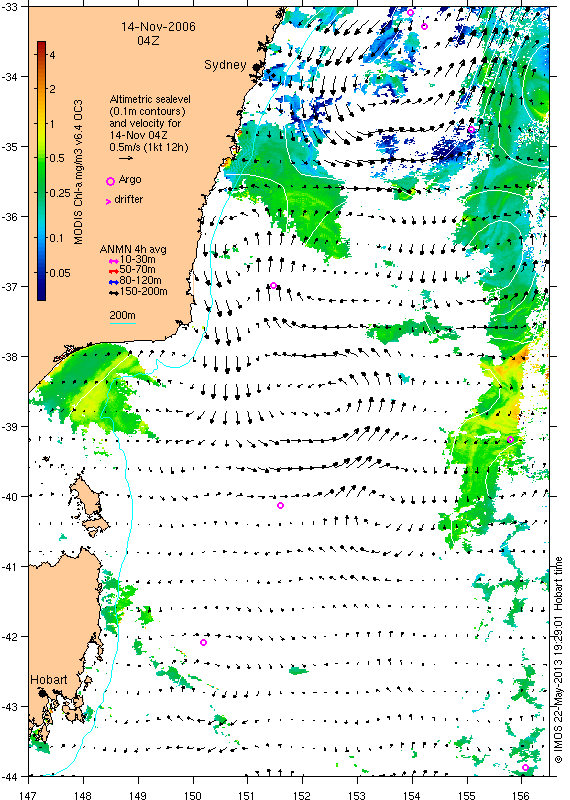This screenshot has width=570, height=800.
Task: Click the '200m' legend label
Action: (x=122, y=315)
